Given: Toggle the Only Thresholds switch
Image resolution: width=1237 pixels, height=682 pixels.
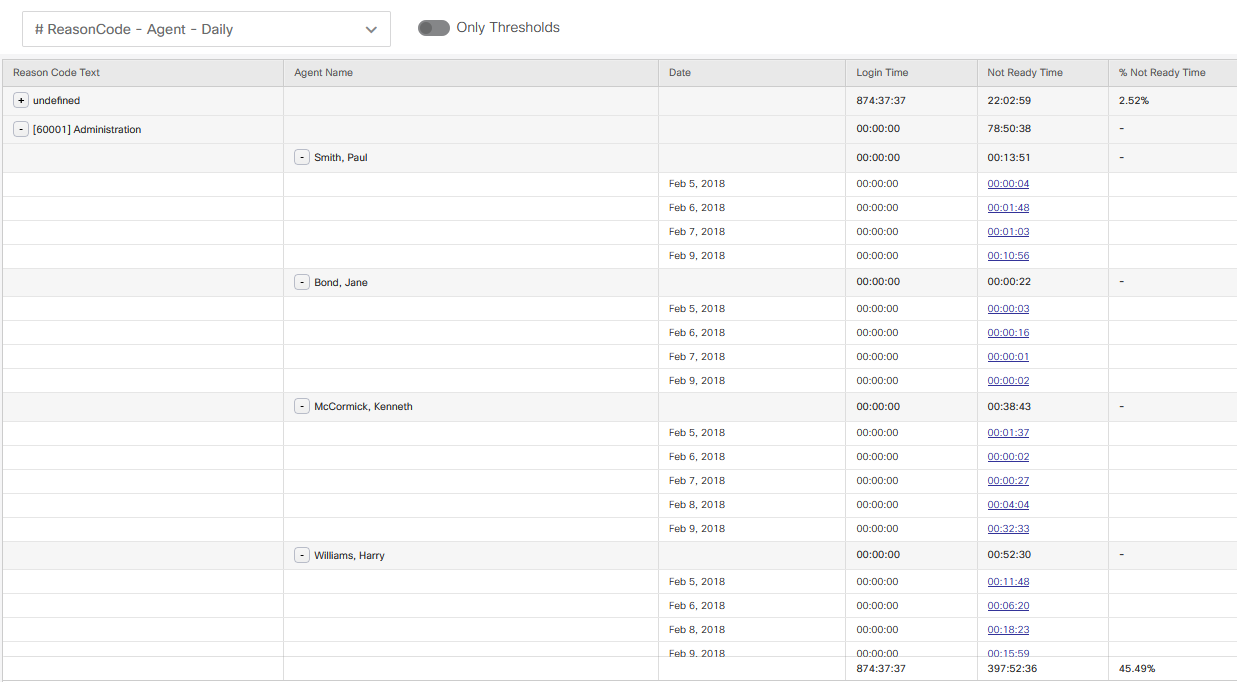Looking at the screenshot, I should [x=434, y=28].
